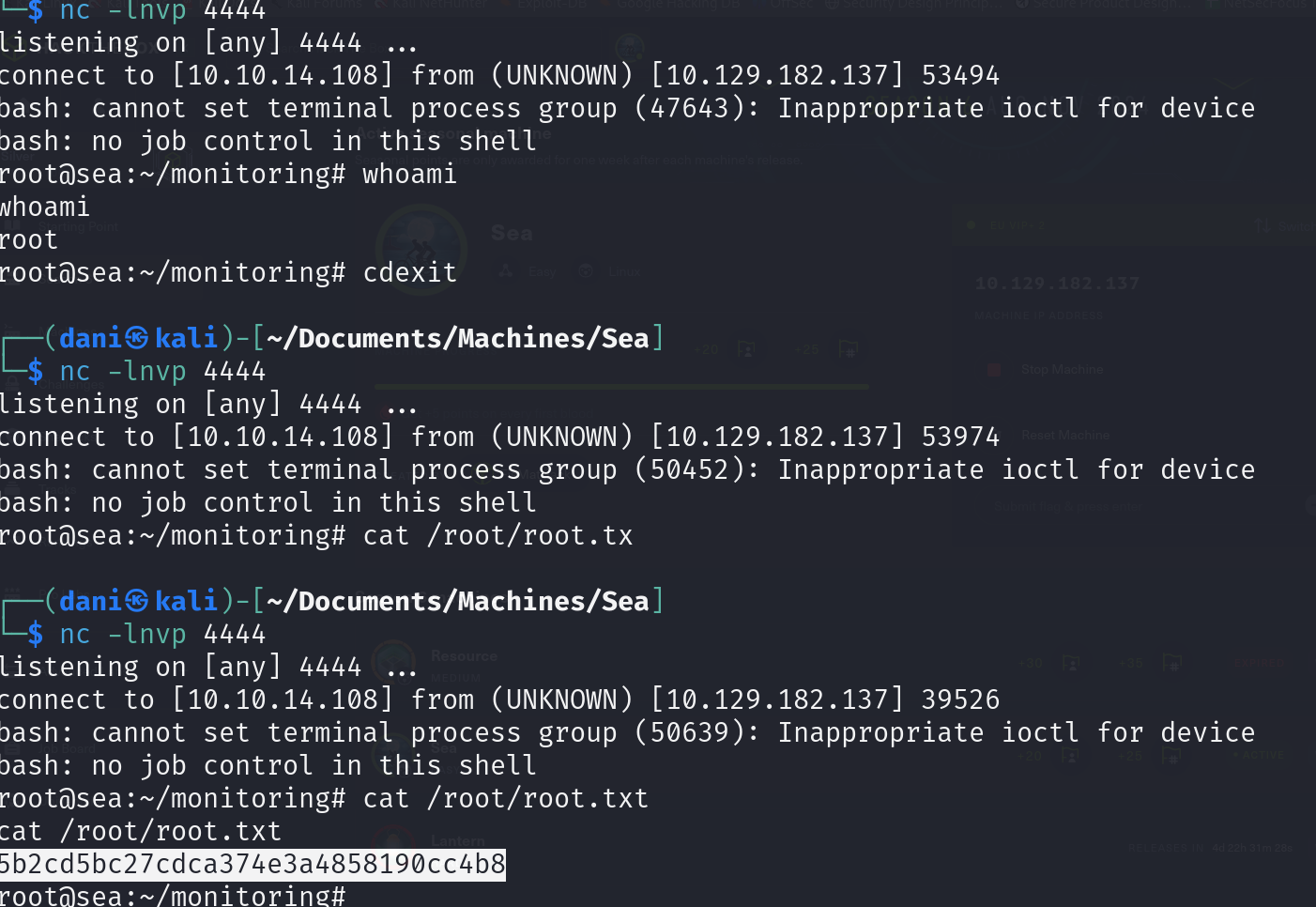Click the connection line ending in port 53494
This screenshot has height=907, width=1316.
pyautogui.click(x=499, y=75)
